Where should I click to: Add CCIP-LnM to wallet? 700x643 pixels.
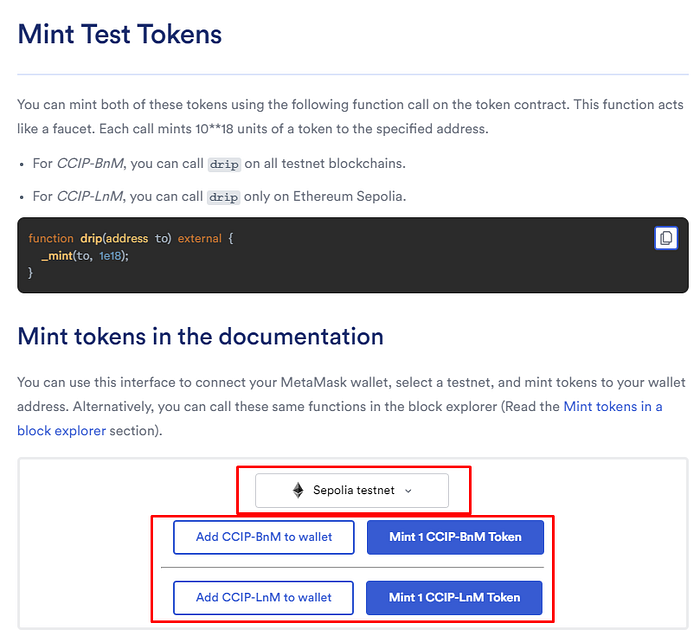263,597
